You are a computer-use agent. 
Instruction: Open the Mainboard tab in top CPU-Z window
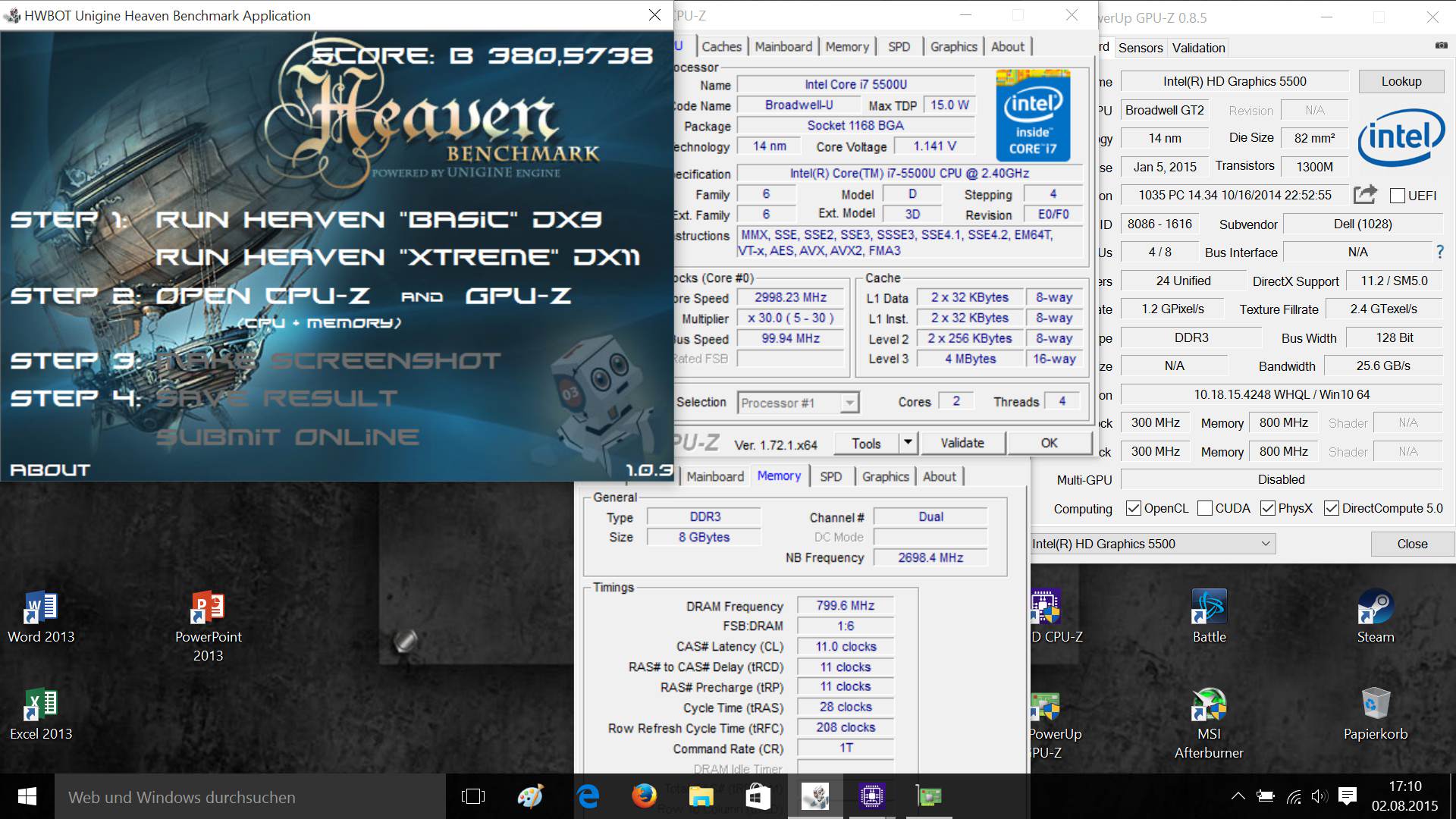click(x=783, y=46)
